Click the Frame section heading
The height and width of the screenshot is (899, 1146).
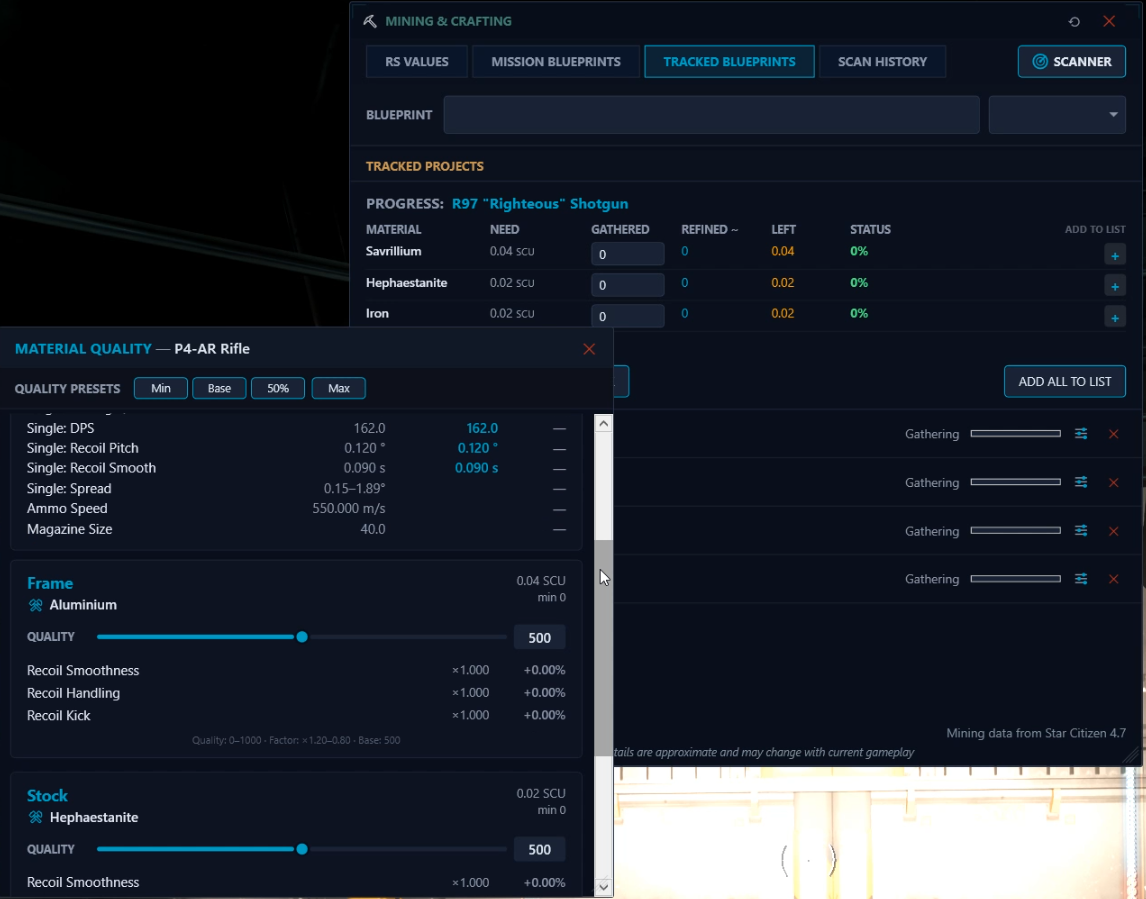pos(50,583)
